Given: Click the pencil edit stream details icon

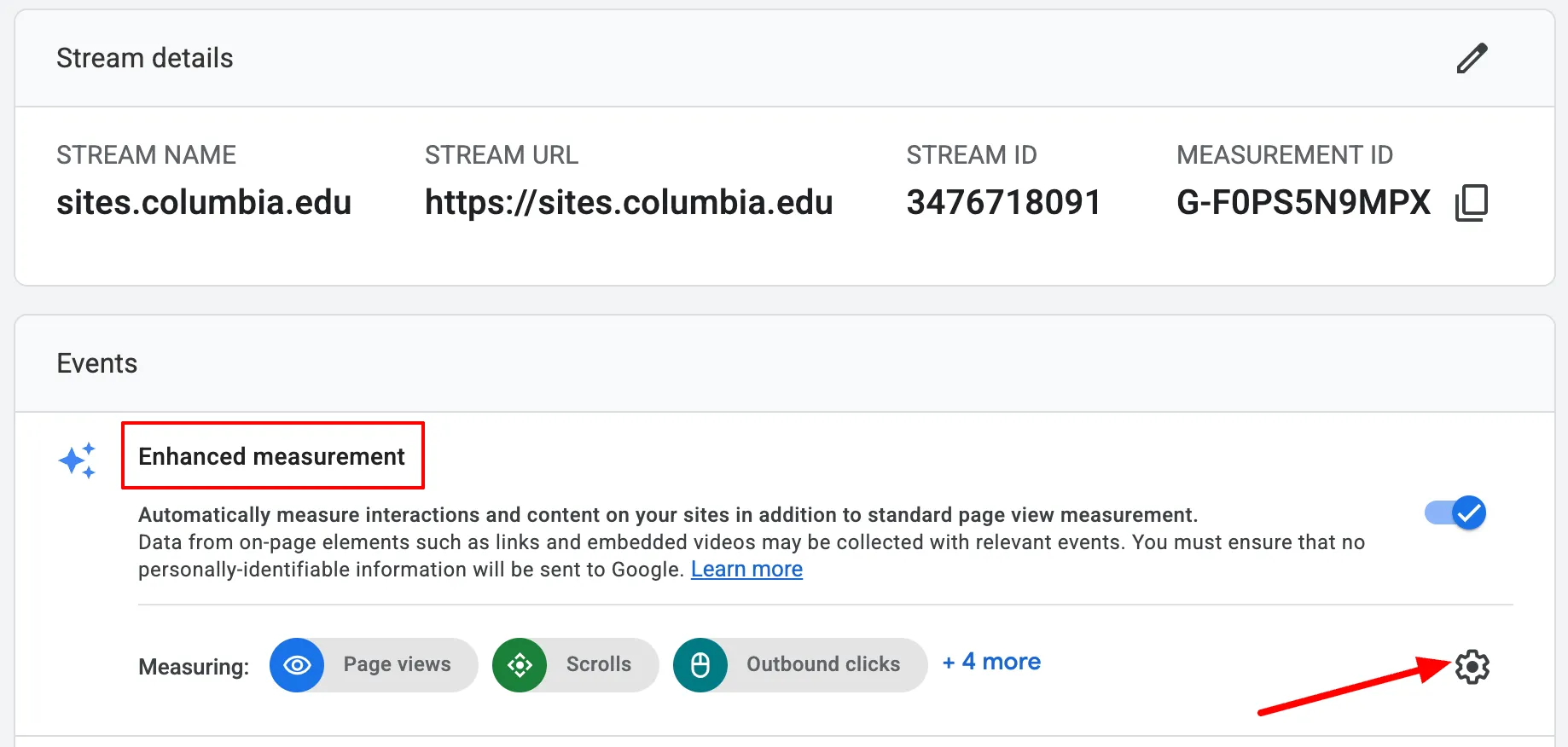Looking at the screenshot, I should coord(1472,58).
